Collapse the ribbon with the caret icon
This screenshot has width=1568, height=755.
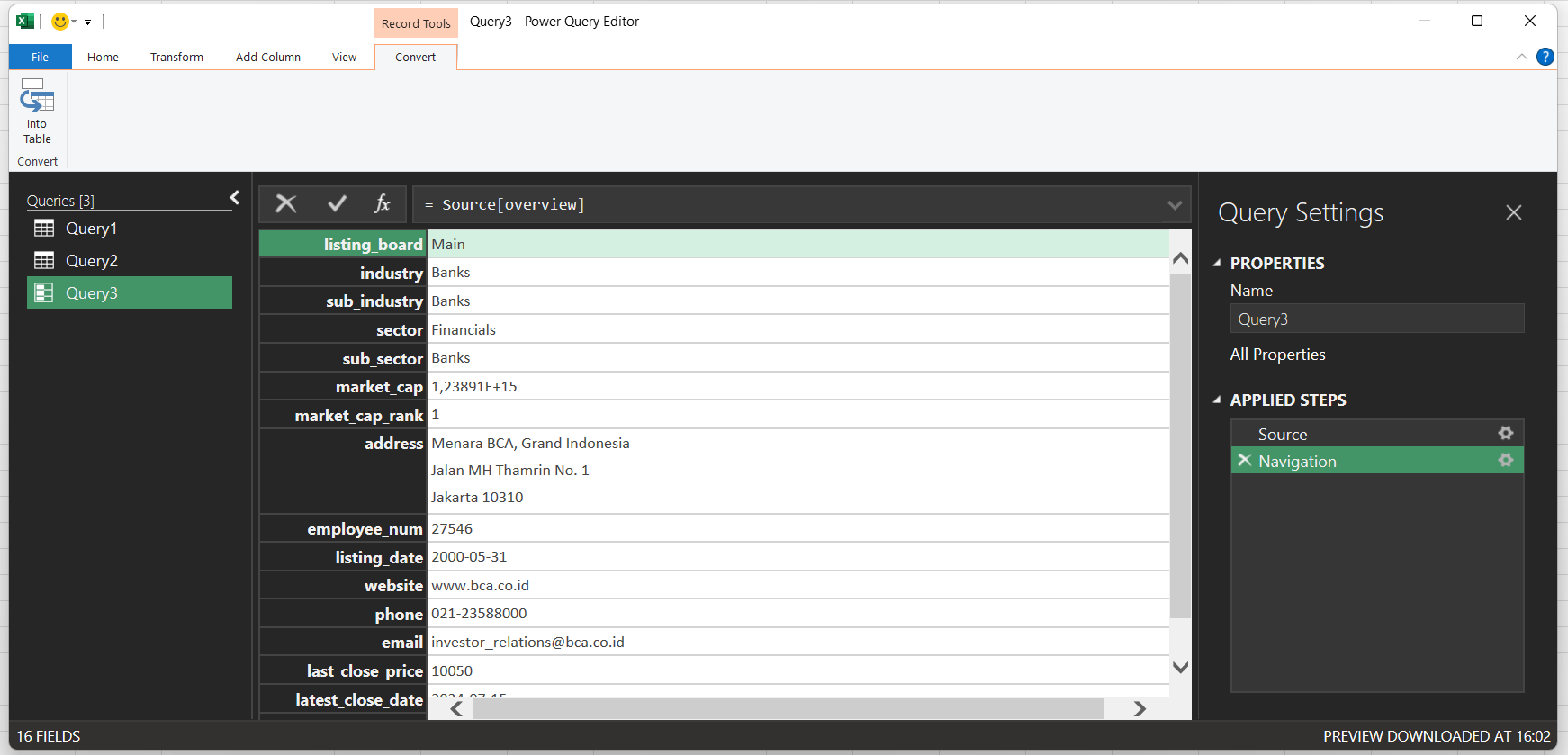coord(1521,57)
